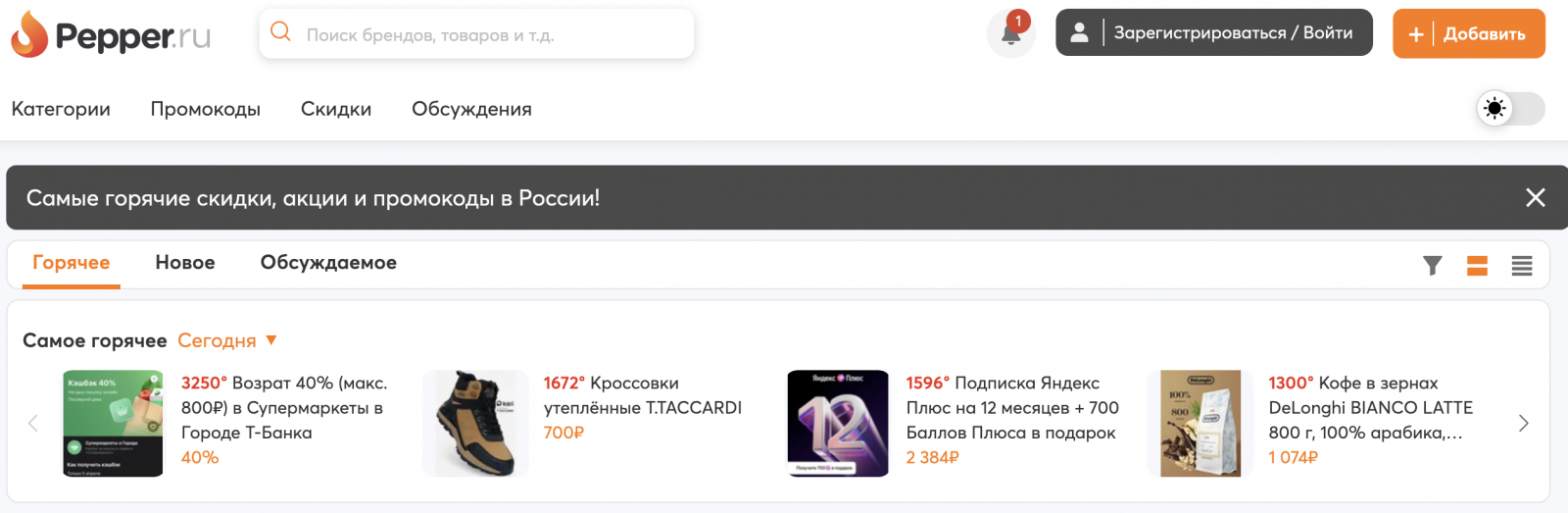The height and width of the screenshot is (513, 1568).
Task: Click Зарегистрироваться / Войти button
Action: tap(1233, 33)
